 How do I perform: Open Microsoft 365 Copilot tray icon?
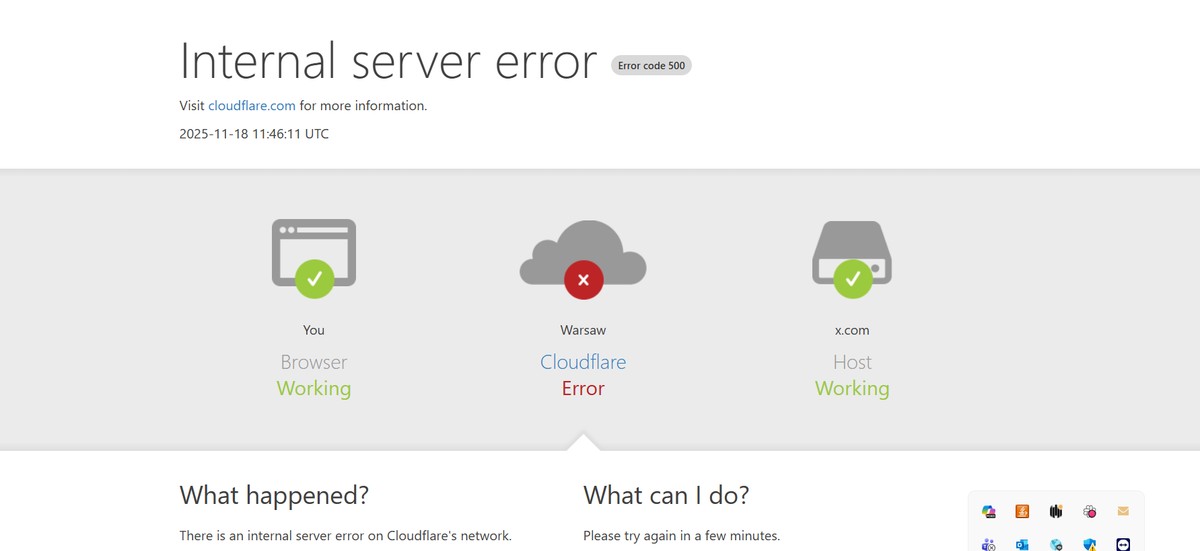[989, 511]
